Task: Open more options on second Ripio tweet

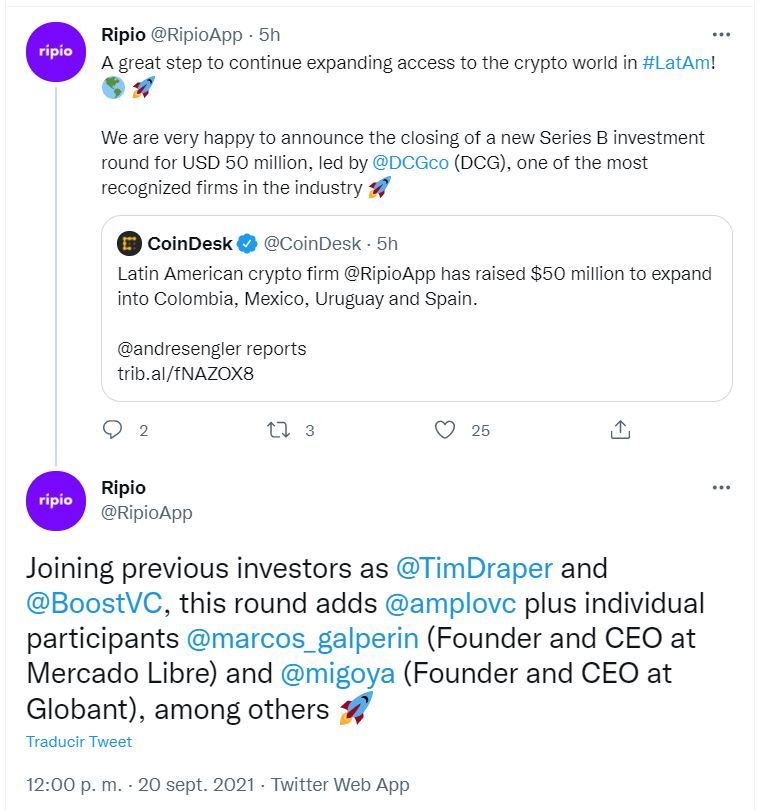Action: [x=721, y=487]
